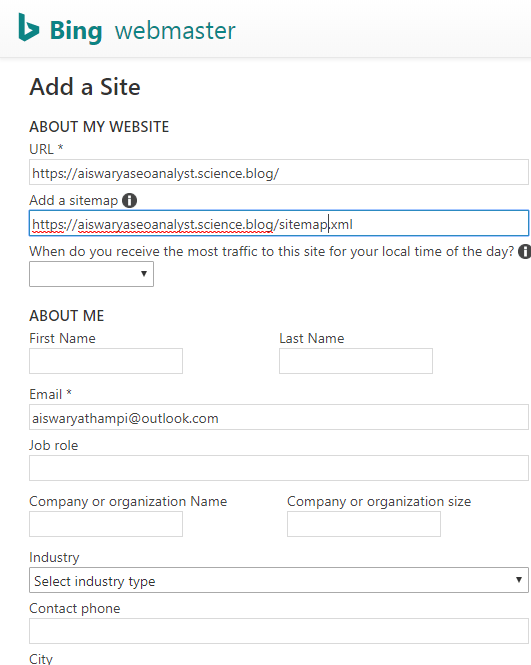Click the Bing logo icon
Screen dimensions: 531x665
pyautogui.click(x=29, y=28)
